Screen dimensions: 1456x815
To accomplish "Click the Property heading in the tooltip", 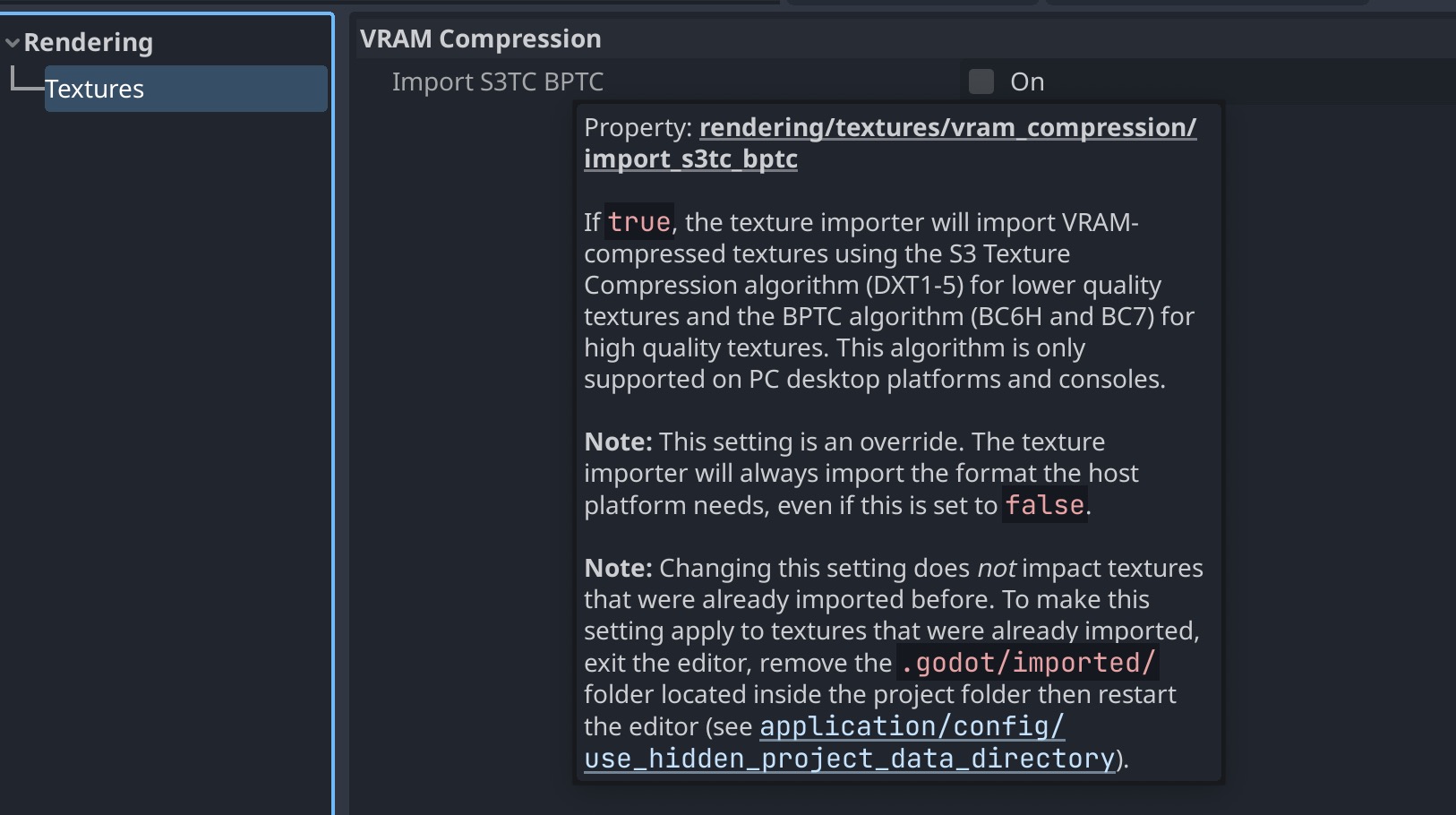I will 638,127.
